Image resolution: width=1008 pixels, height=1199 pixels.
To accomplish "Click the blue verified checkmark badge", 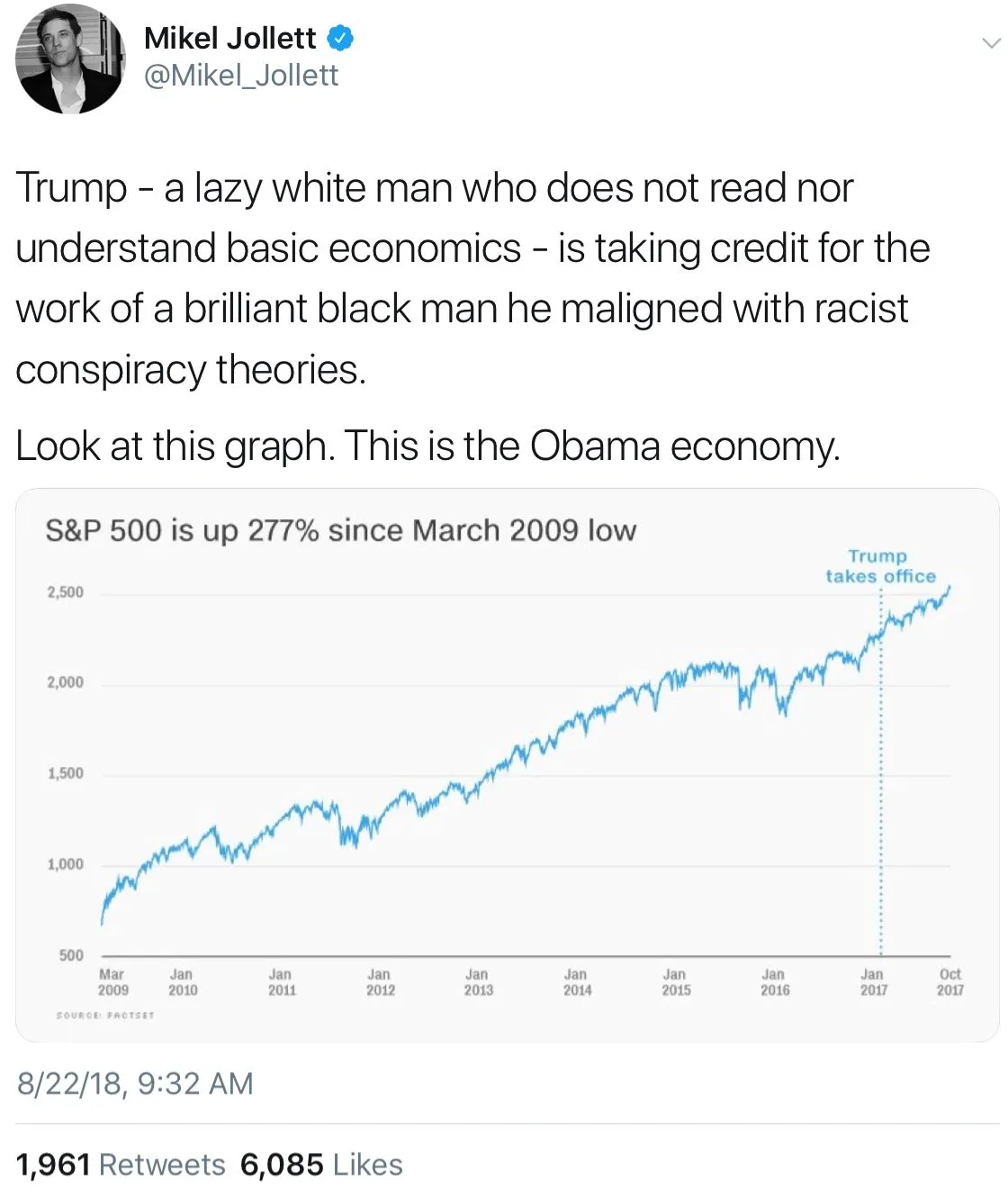I will click(339, 38).
